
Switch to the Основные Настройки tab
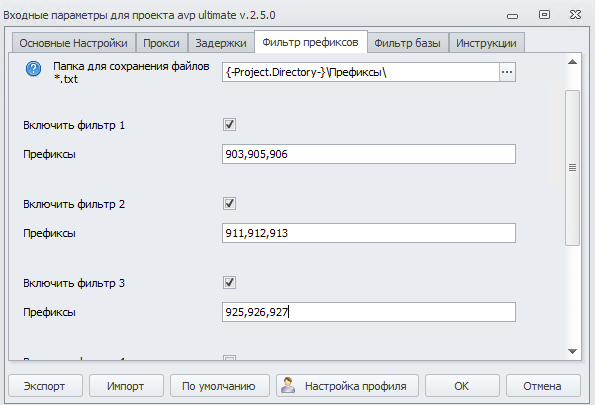point(74,43)
